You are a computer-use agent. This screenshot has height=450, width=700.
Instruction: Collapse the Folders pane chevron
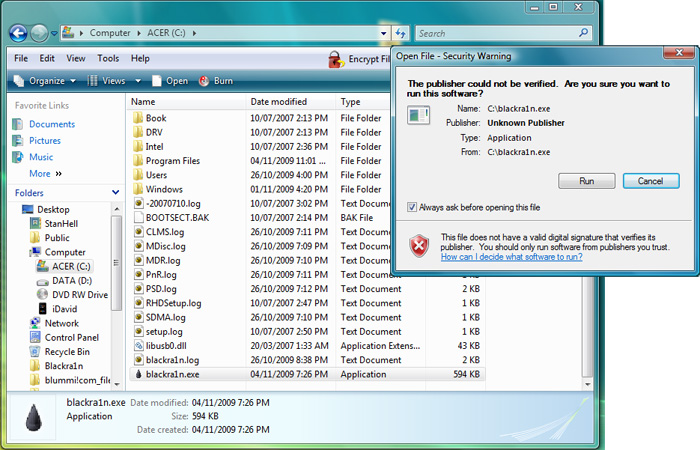116,192
